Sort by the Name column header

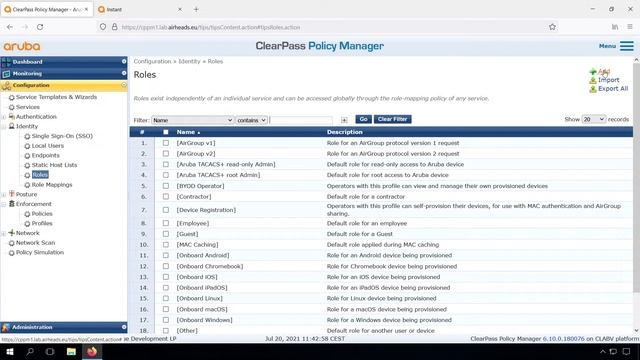point(186,132)
